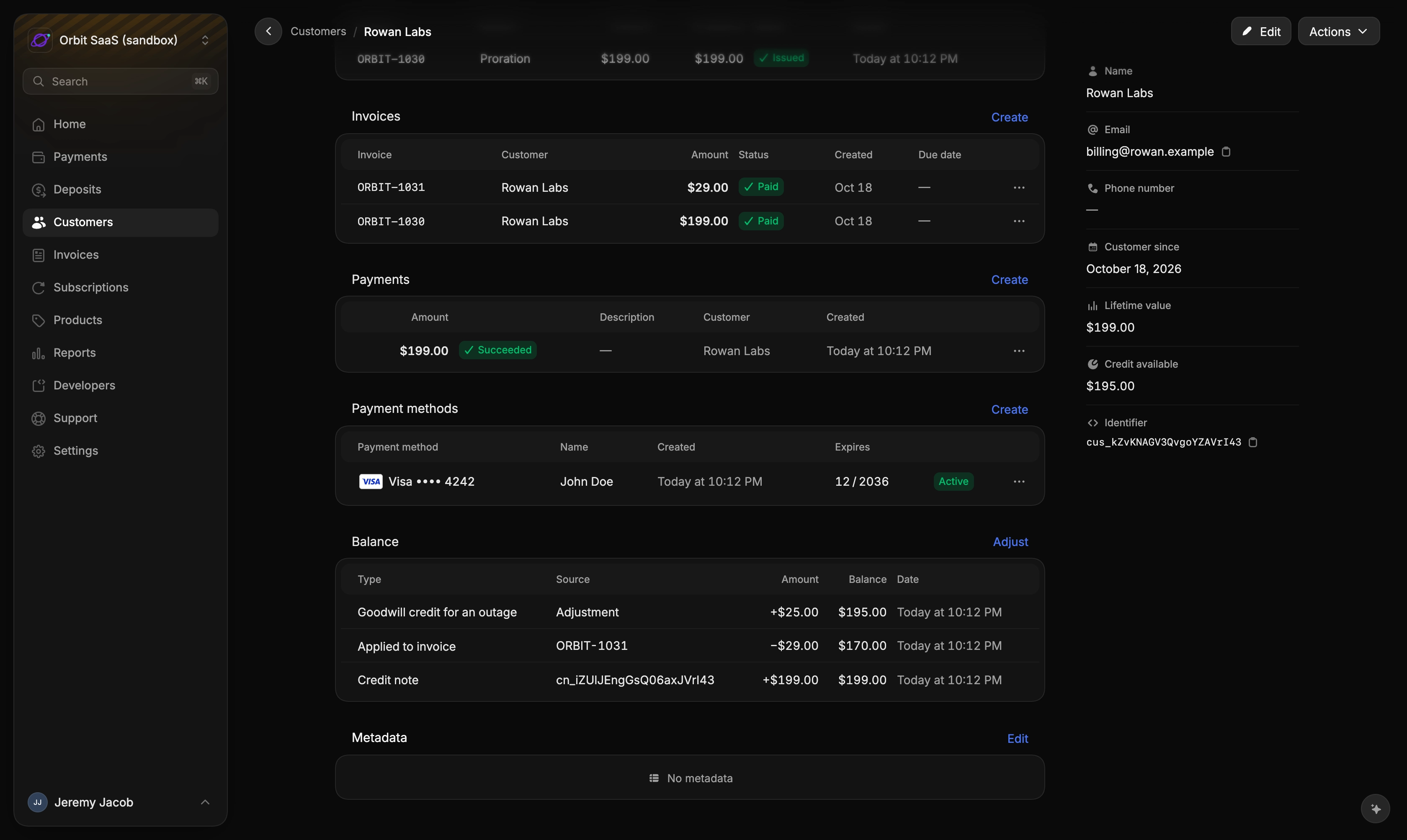The height and width of the screenshot is (840, 1407).
Task: Expand the Orbit SaaS (sandbox) workspace switcher
Action: (x=206, y=40)
